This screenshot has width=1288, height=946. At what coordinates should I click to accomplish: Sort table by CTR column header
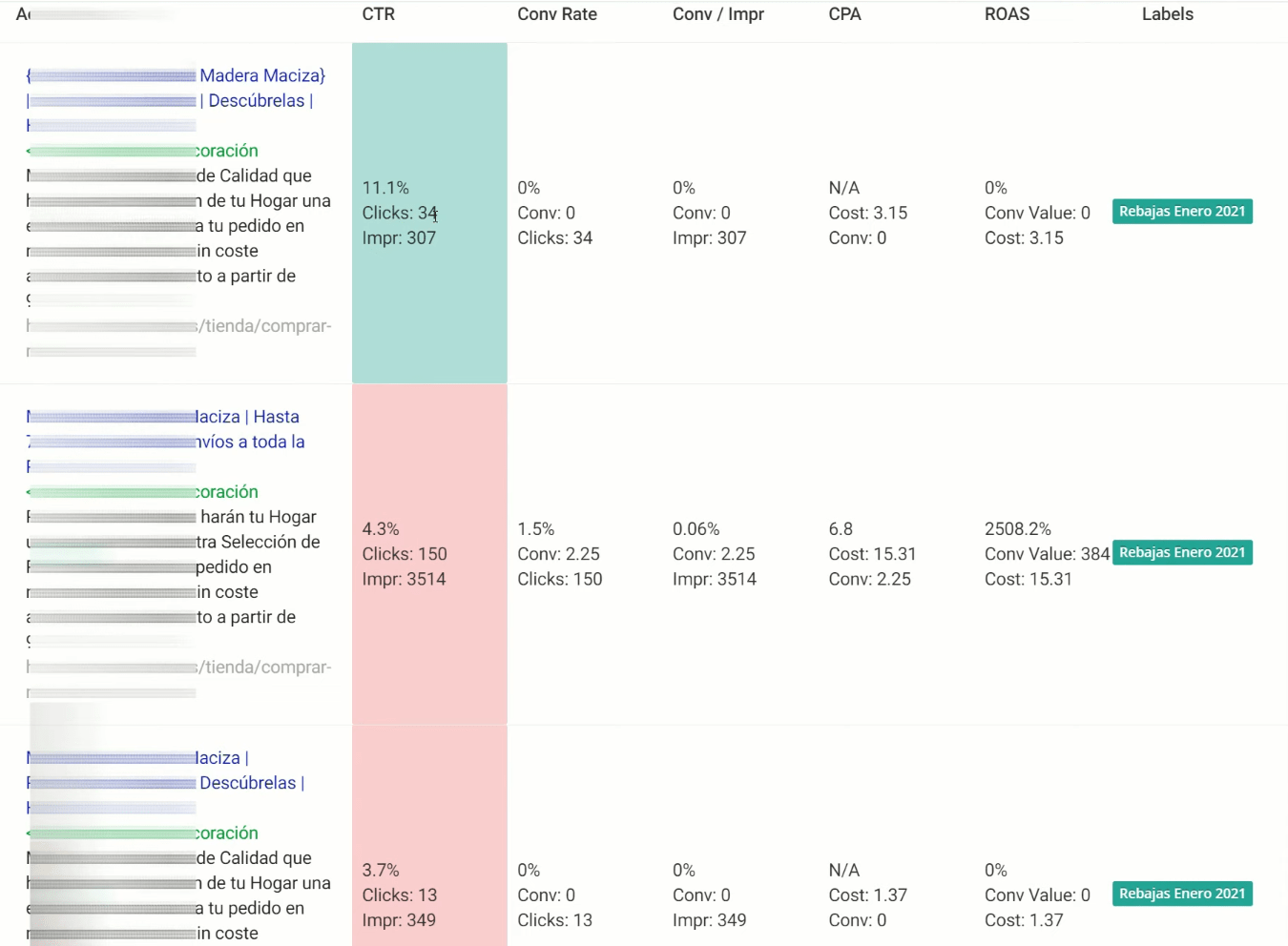pyautogui.click(x=378, y=14)
